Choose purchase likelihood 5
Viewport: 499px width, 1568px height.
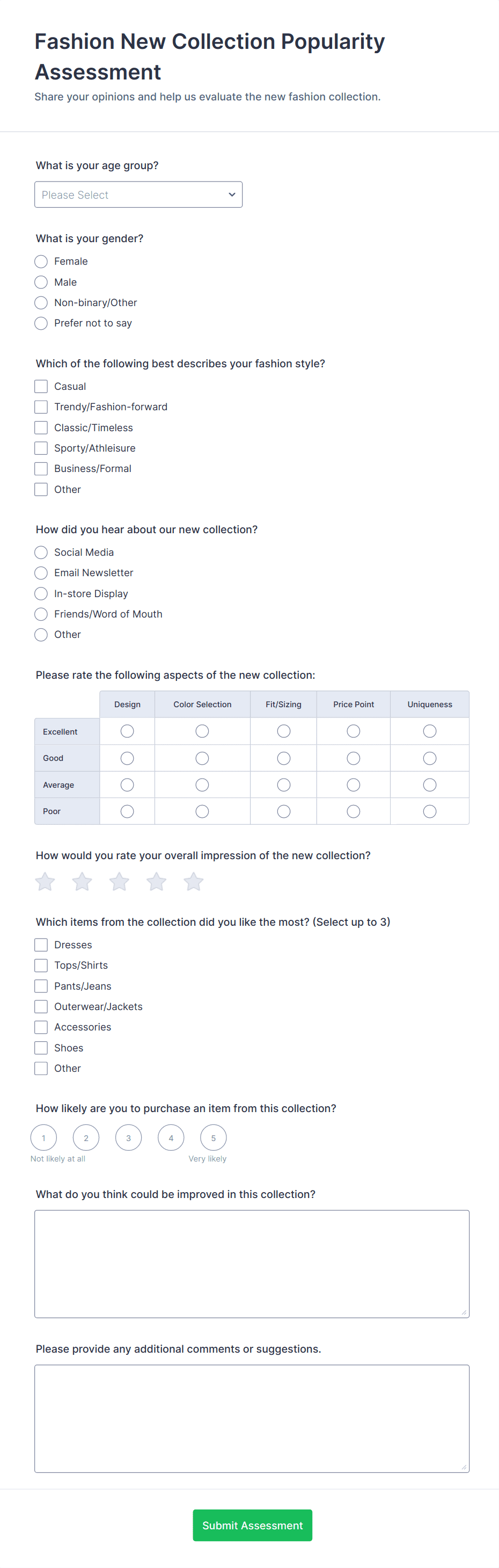pyautogui.click(x=214, y=1138)
